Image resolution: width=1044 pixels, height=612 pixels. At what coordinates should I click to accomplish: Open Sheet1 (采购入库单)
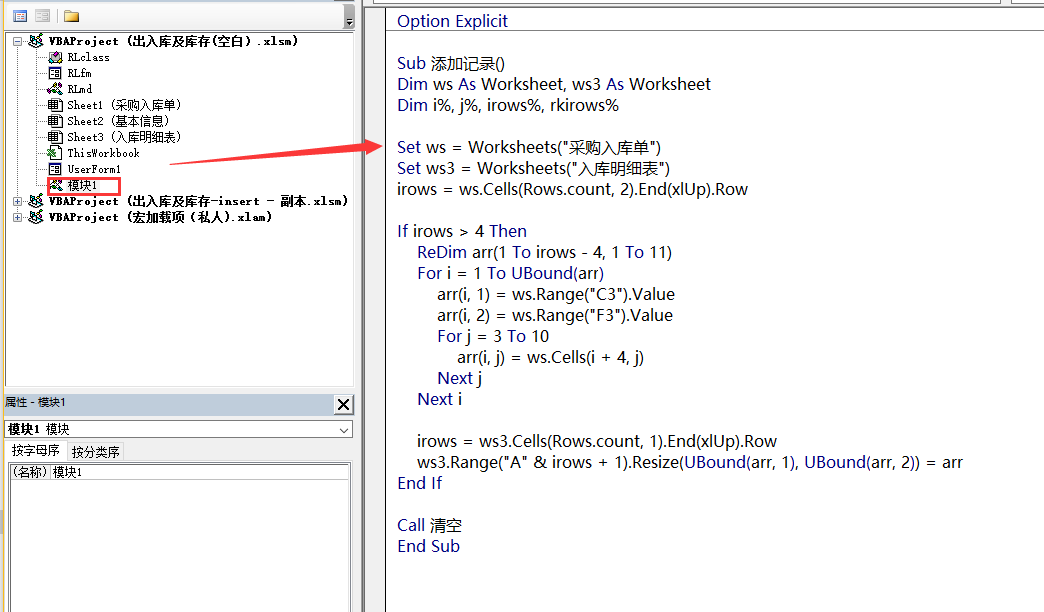click(x=125, y=105)
